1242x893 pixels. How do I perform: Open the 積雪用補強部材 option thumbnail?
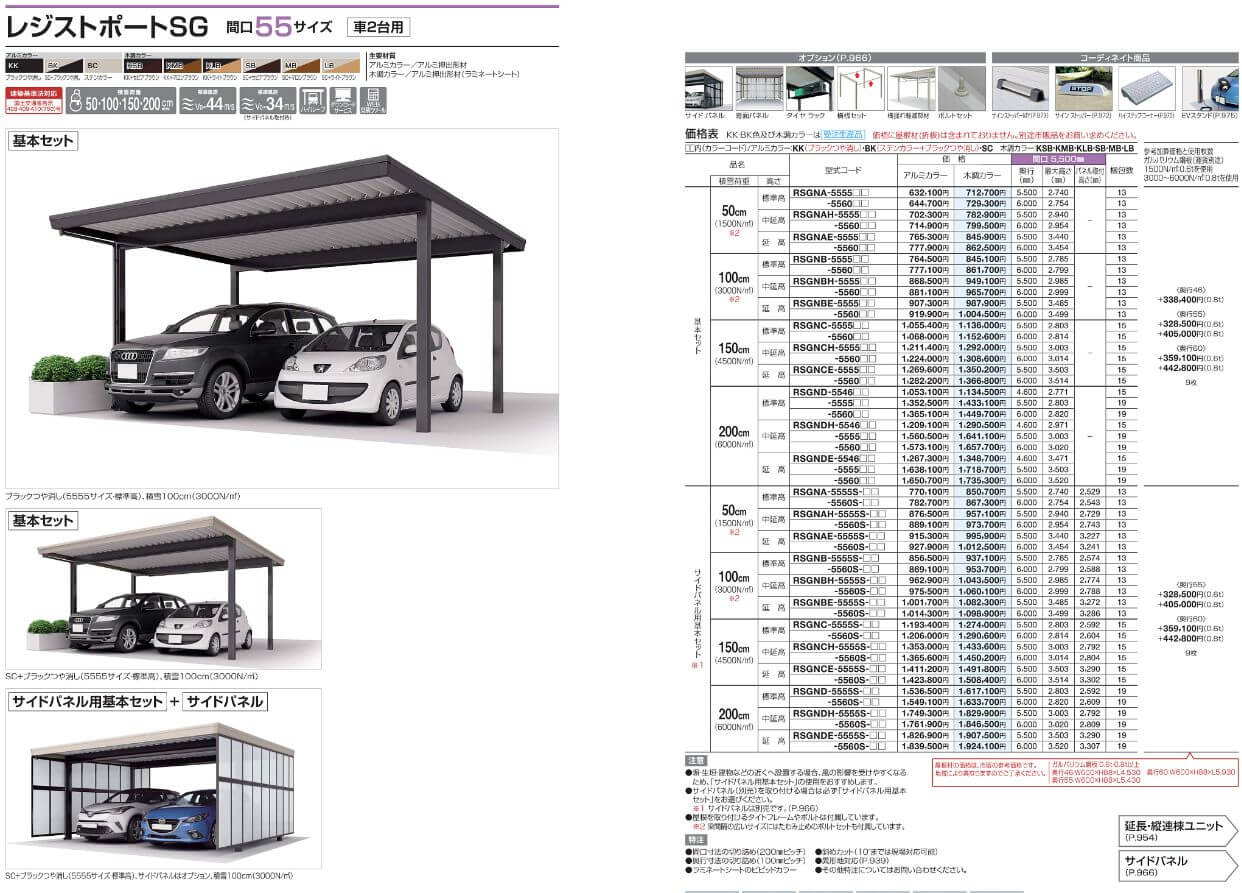(912, 88)
